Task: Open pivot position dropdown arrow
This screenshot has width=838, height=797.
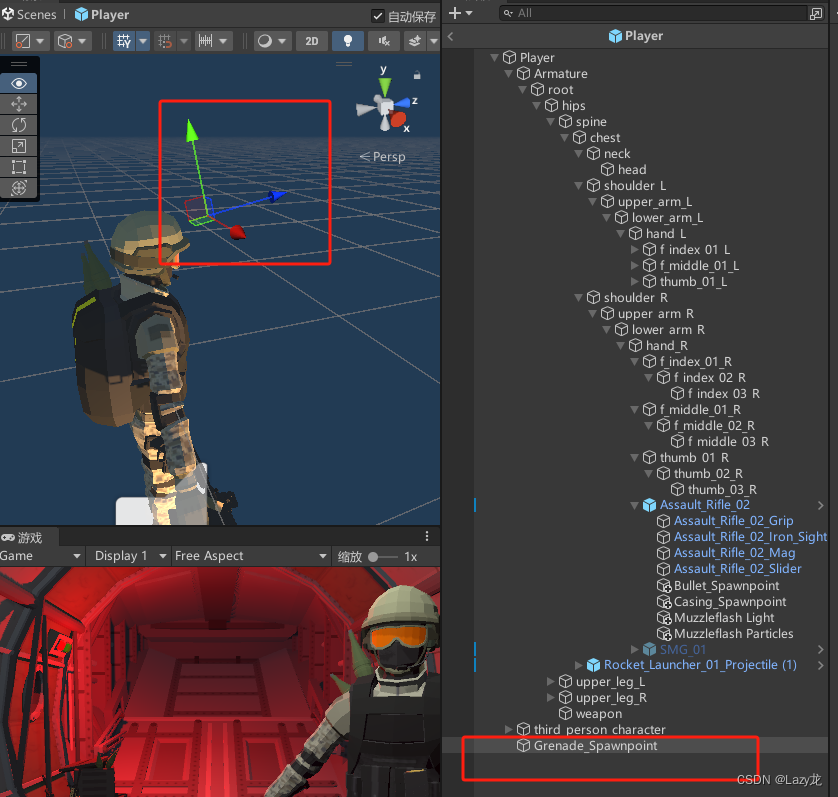Action: tap(41, 41)
